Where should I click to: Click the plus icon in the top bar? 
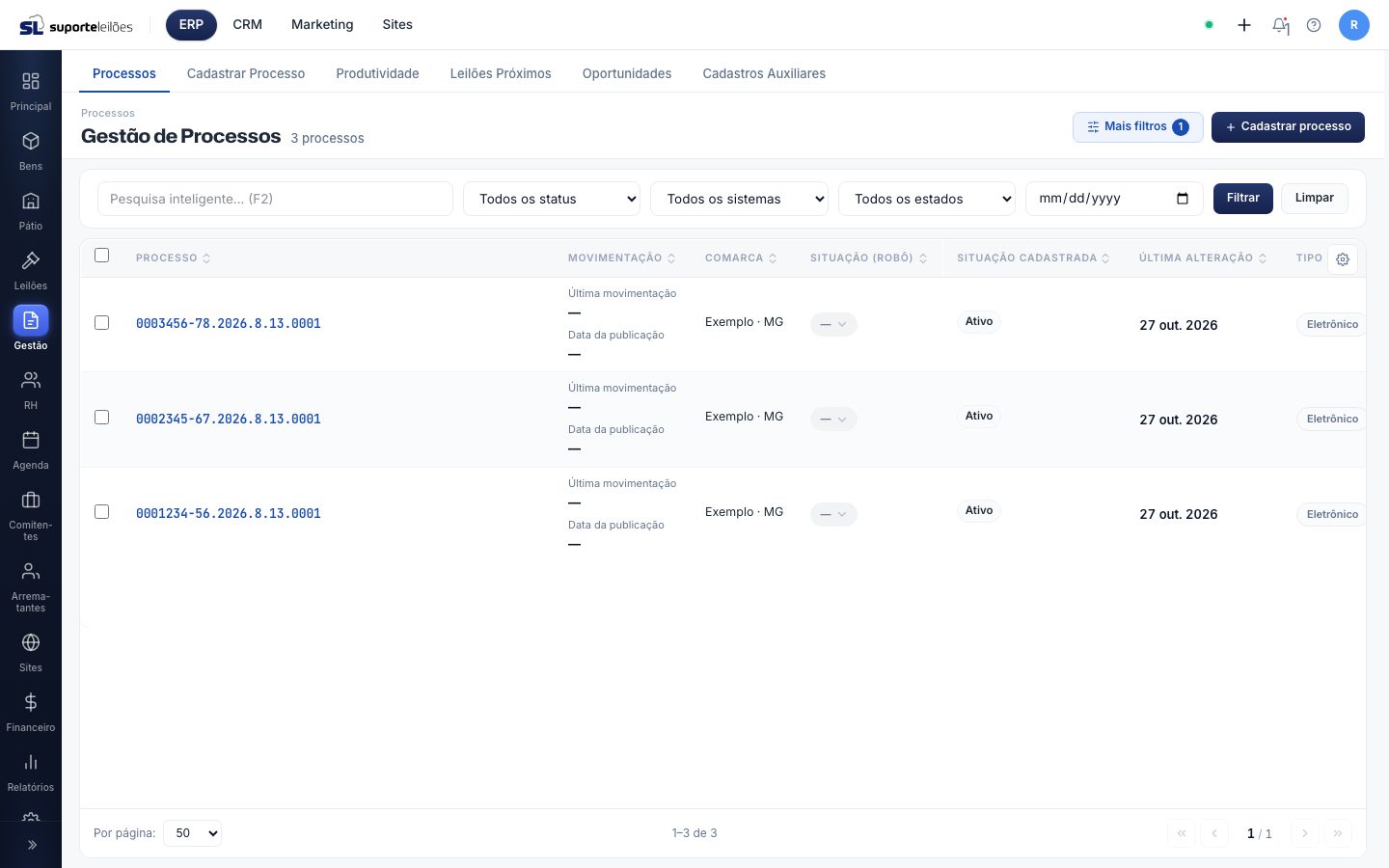[1244, 25]
